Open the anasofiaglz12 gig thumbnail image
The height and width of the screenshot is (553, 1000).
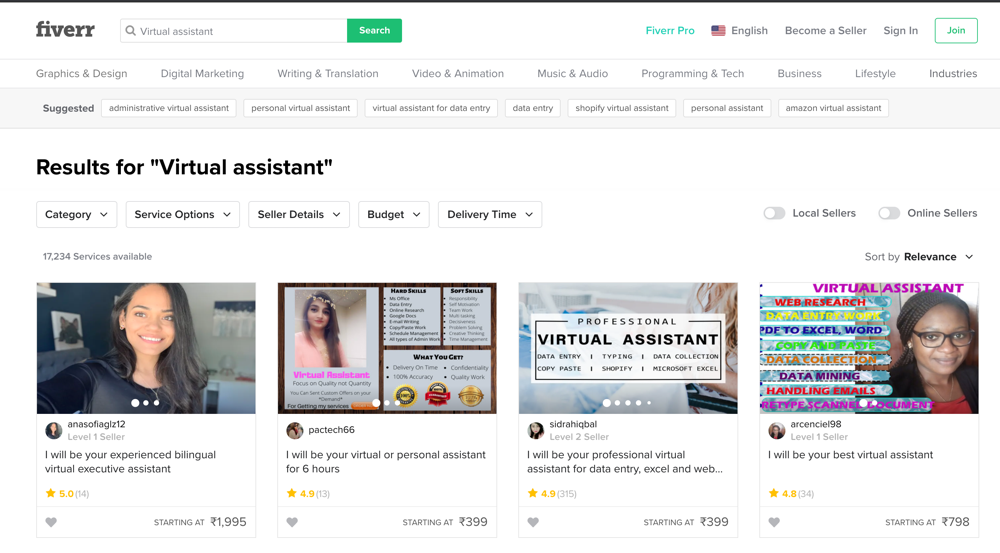(x=146, y=348)
